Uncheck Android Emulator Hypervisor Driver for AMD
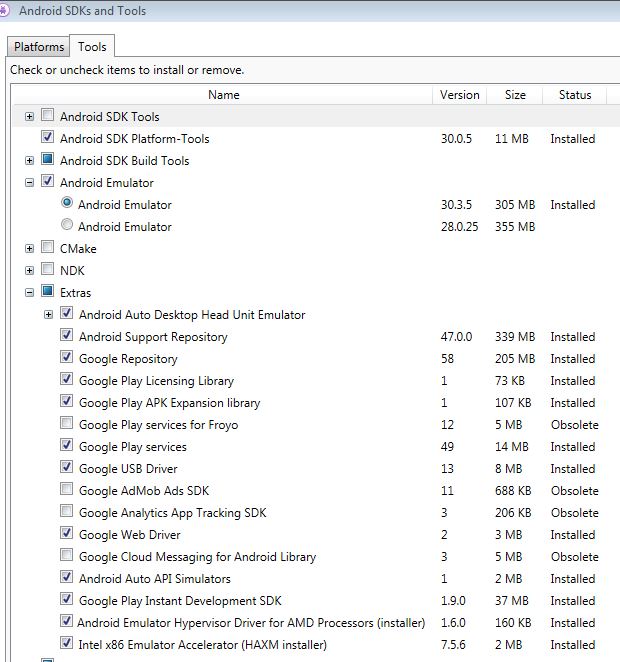 [66, 621]
